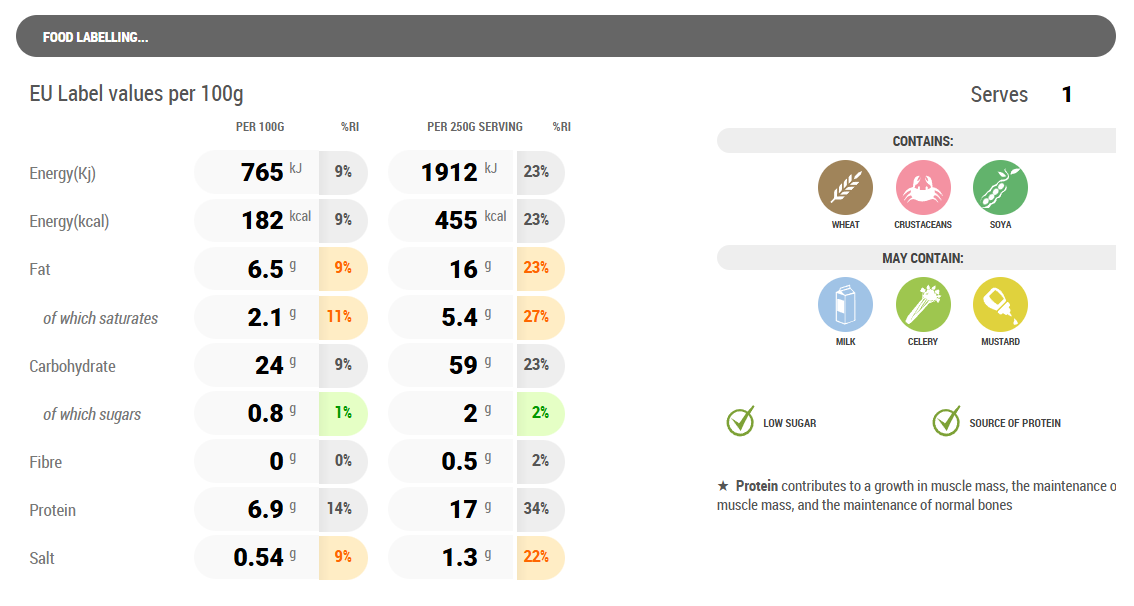
Task: Click the Salt 22% RI indicator
Action: [537, 557]
